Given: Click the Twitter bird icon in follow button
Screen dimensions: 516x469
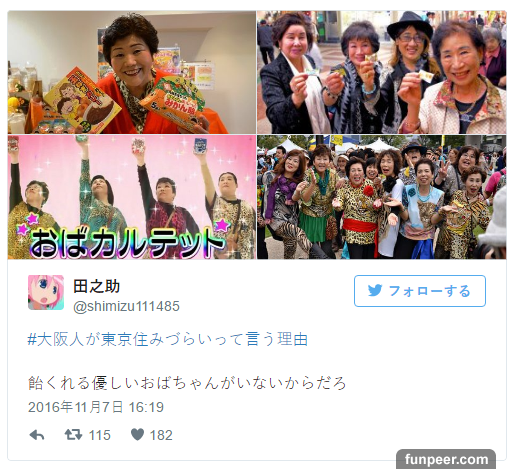Looking at the screenshot, I should [375, 290].
